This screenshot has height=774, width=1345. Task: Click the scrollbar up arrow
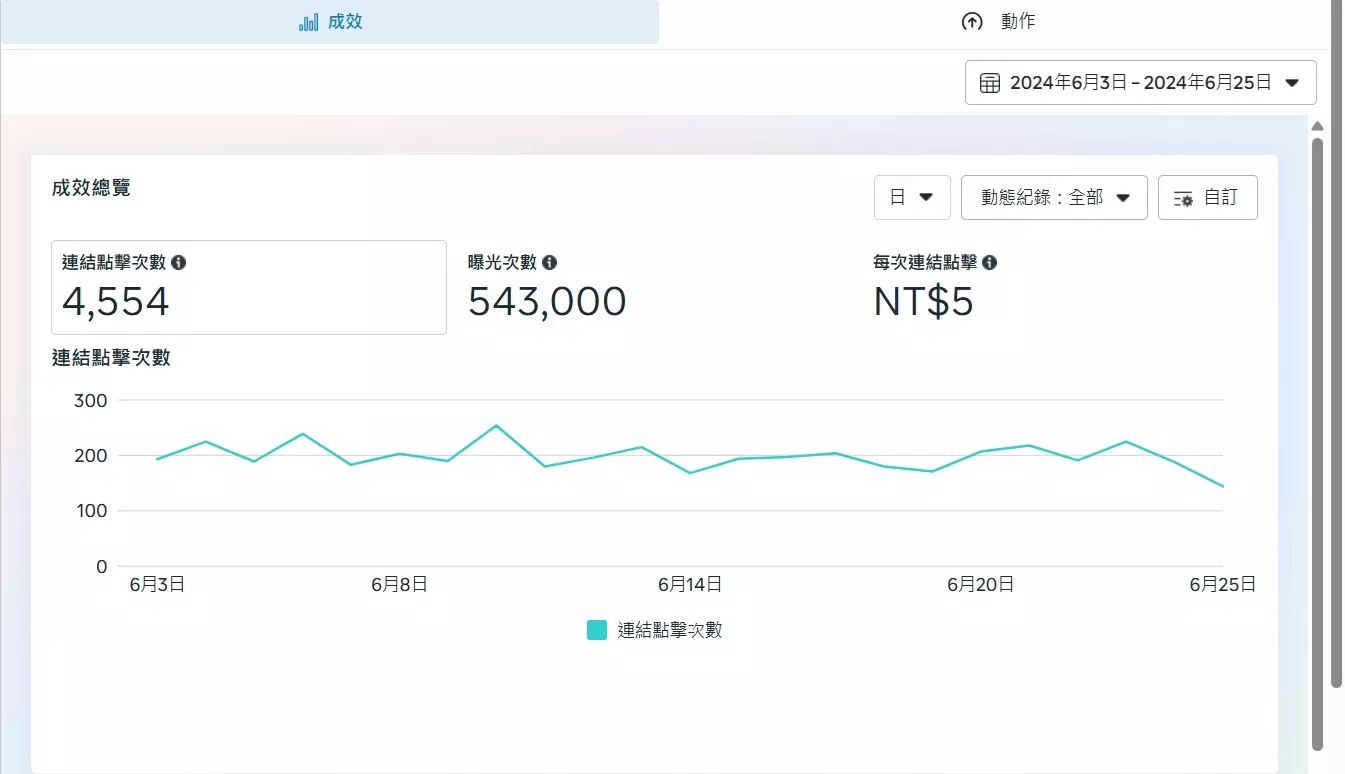tap(1317, 126)
